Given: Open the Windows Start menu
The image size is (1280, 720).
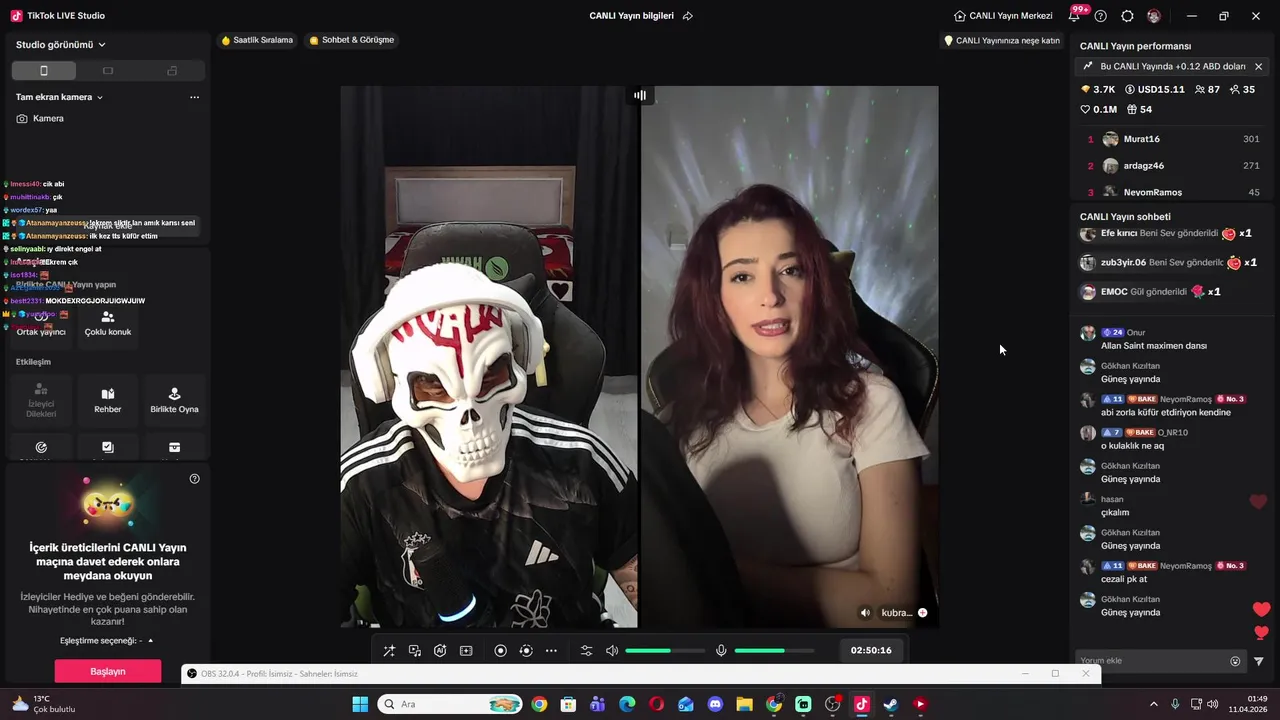Looking at the screenshot, I should pos(360,704).
